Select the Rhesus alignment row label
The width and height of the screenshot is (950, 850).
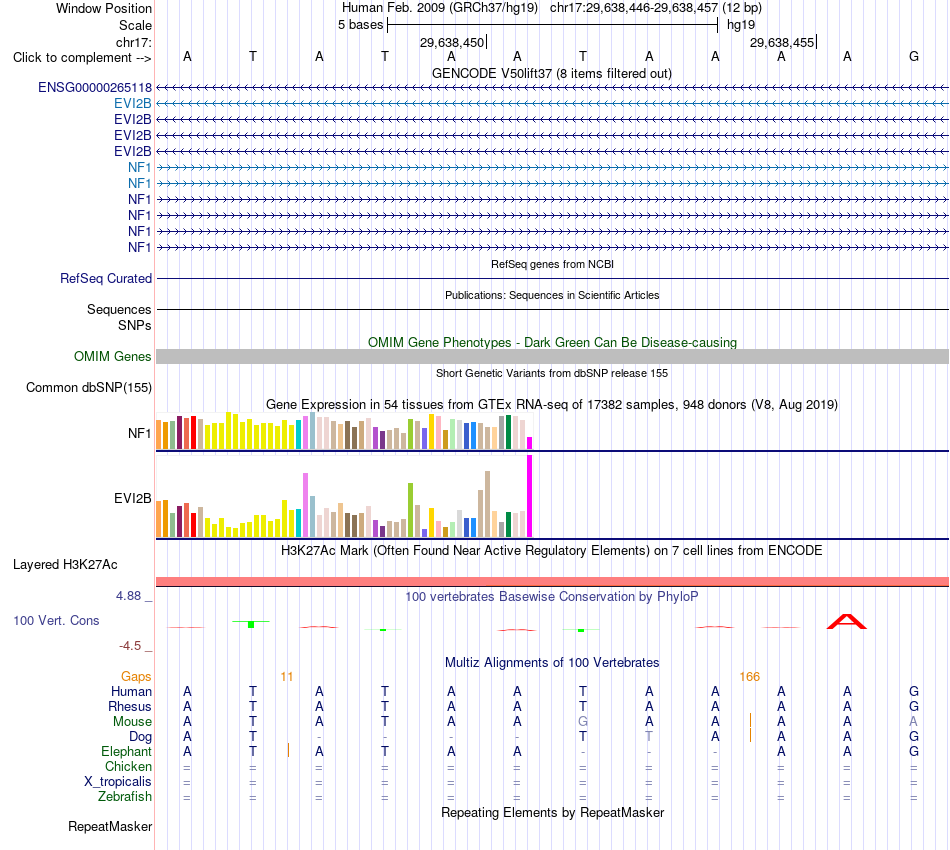click(x=130, y=706)
